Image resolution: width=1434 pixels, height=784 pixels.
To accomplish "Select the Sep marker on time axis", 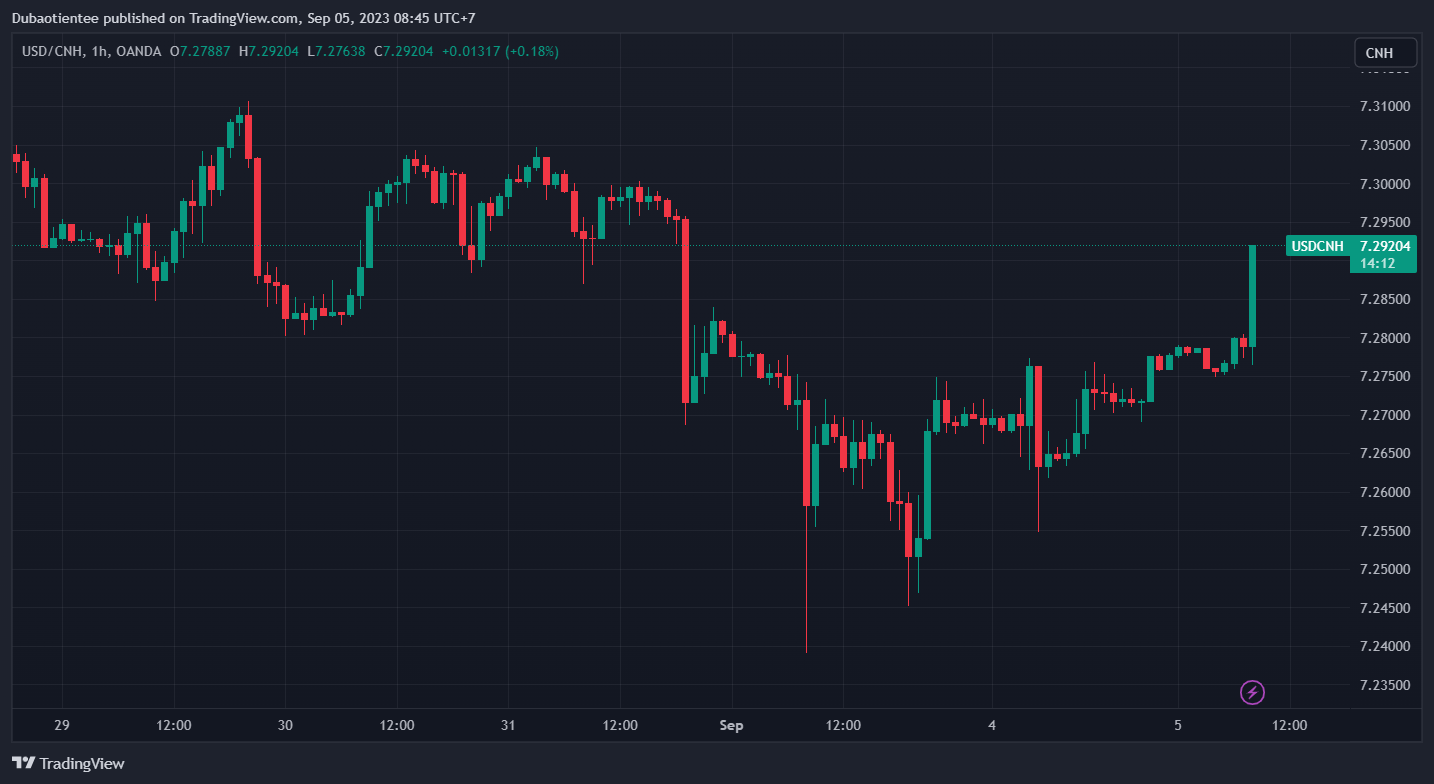I will (x=731, y=724).
